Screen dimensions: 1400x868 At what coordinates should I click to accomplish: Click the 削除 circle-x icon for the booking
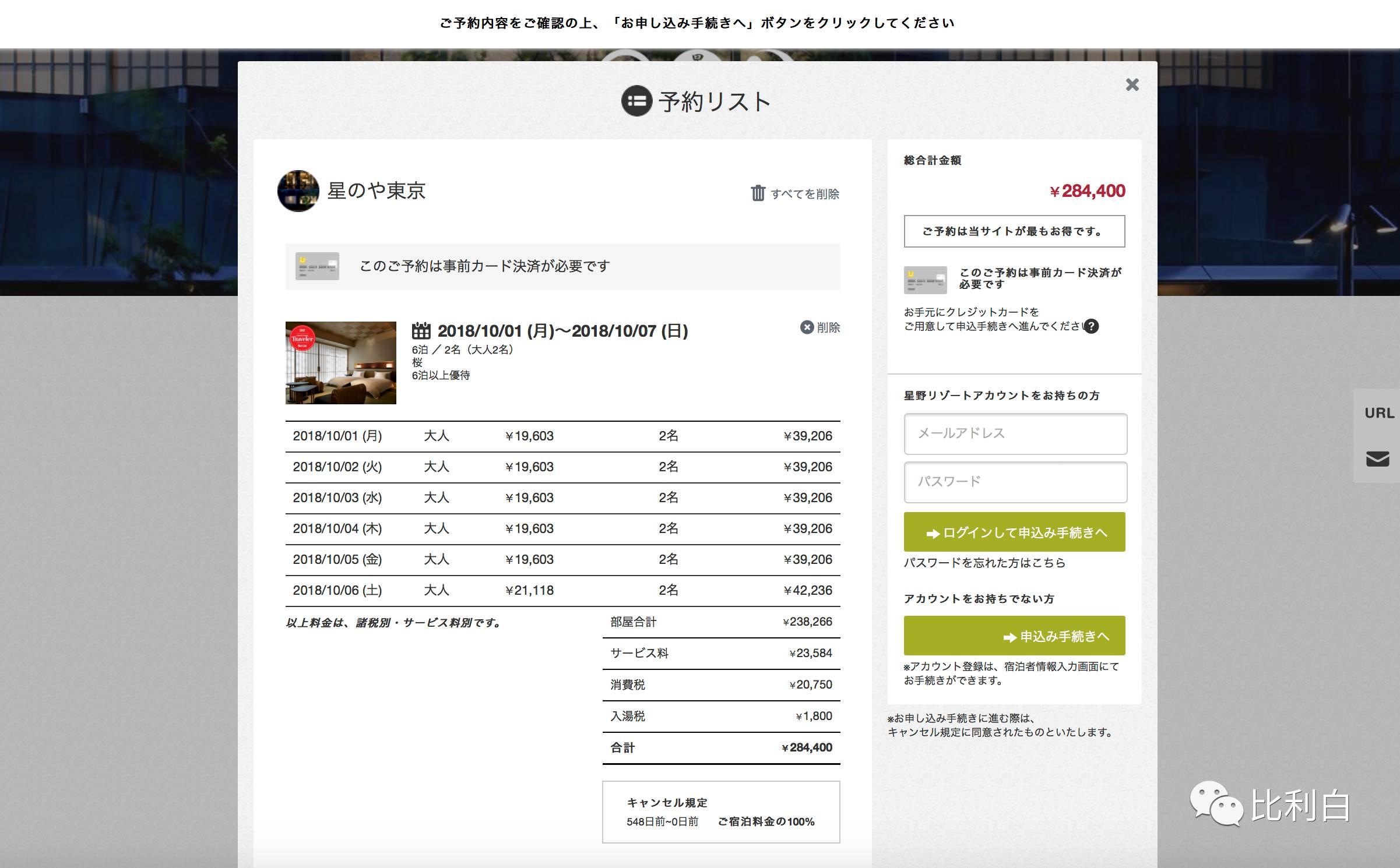(807, 327)
